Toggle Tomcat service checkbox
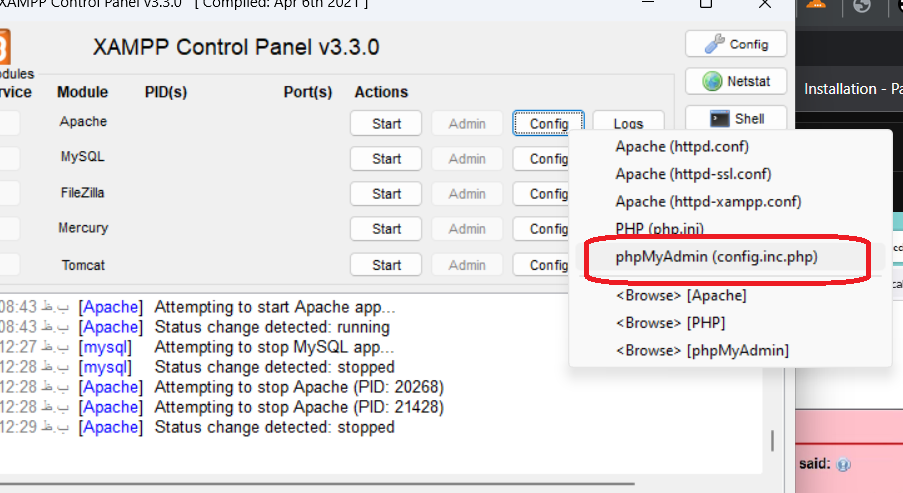Viewport: 903px width, 493px height. 9,265
